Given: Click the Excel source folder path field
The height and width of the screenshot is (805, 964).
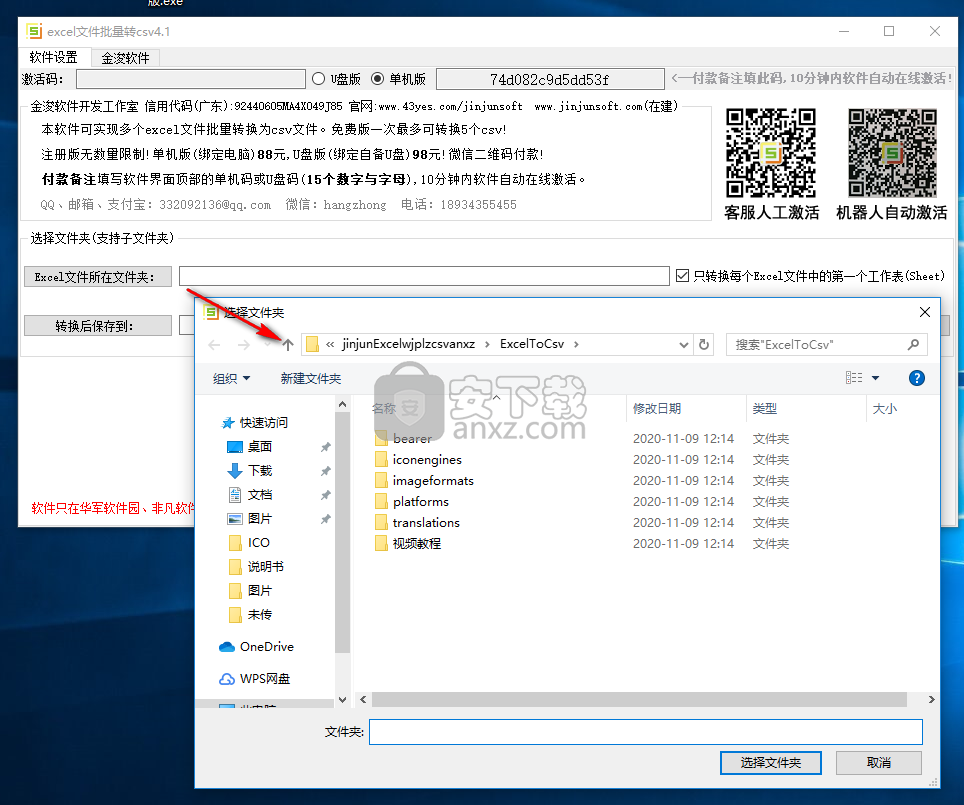Looking at the screenshot, I should coord(424,276).
